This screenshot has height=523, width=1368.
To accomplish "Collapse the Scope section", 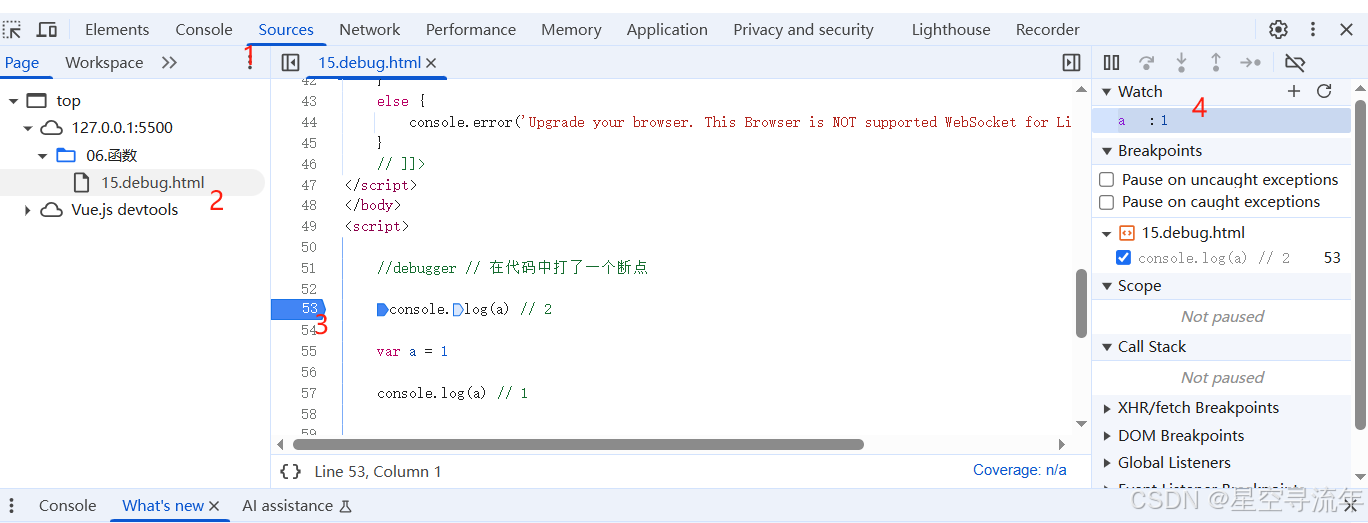I will [1107, 286].
